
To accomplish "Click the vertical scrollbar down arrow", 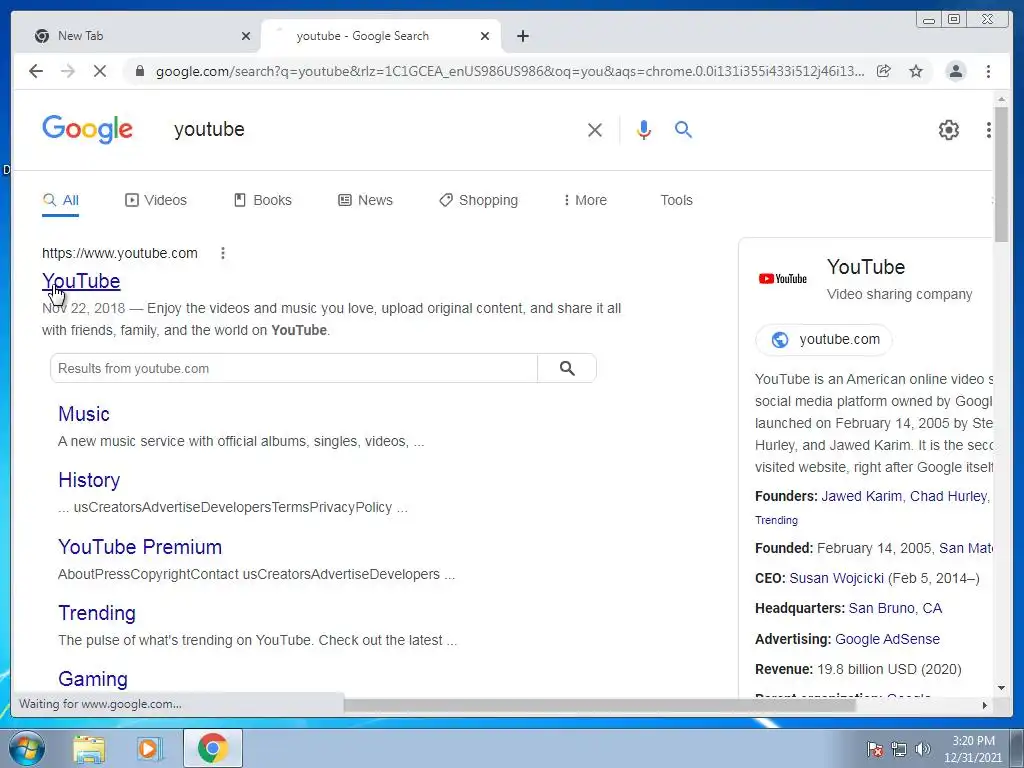I will pos(1001,688).
